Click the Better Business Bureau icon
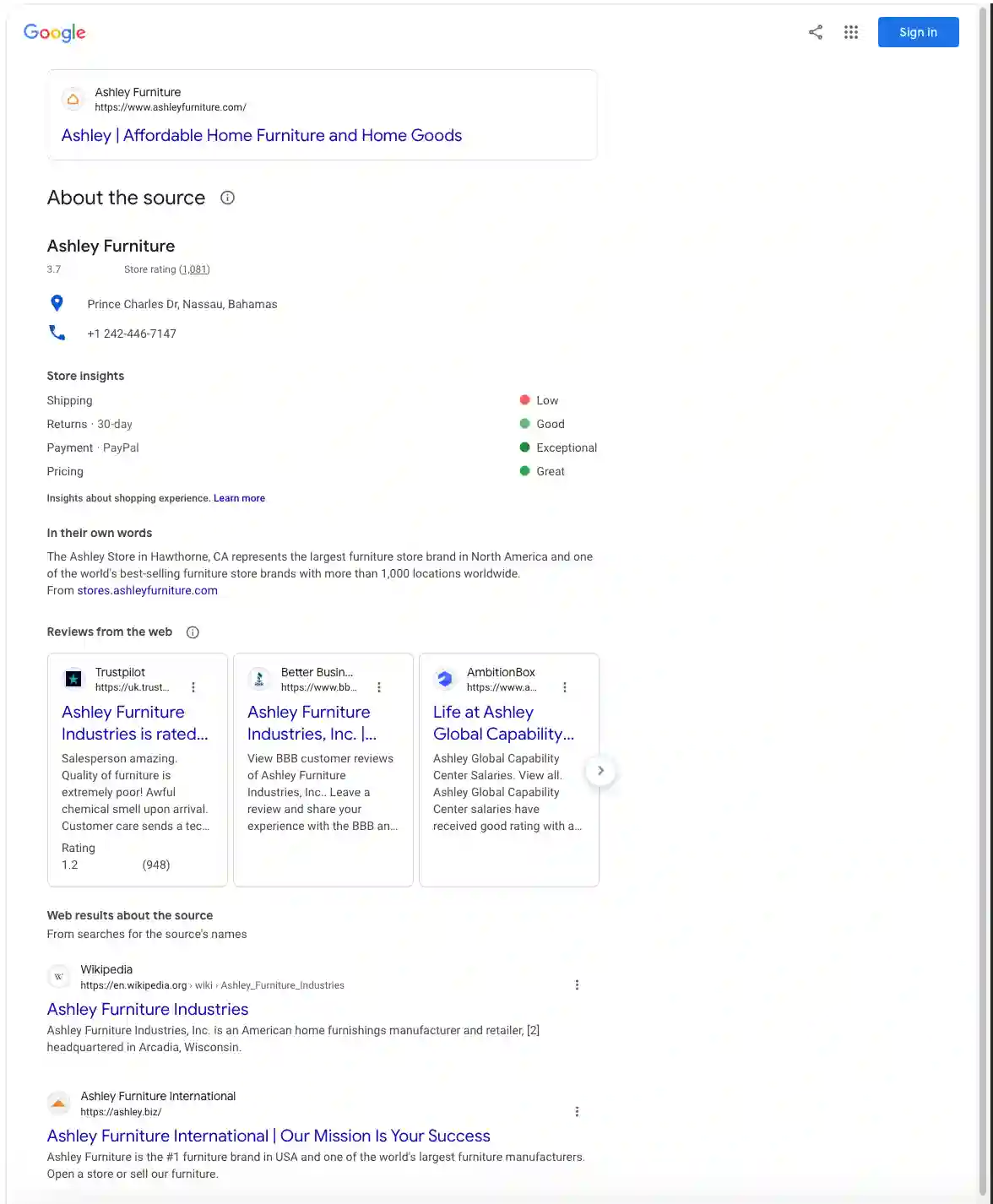 pyautogui.click(x=259, y=679)
